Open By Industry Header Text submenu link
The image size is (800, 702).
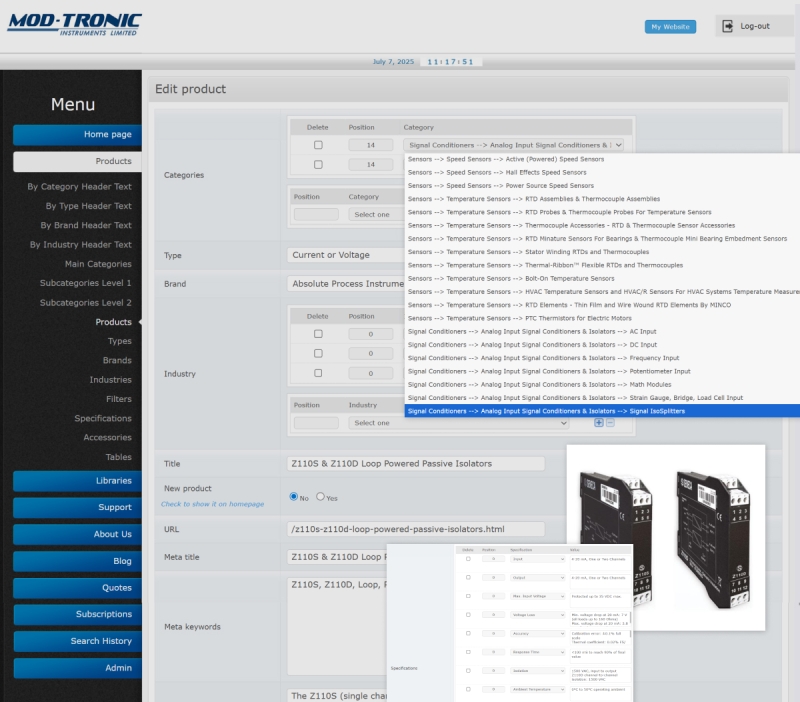[x=81, y=245]
